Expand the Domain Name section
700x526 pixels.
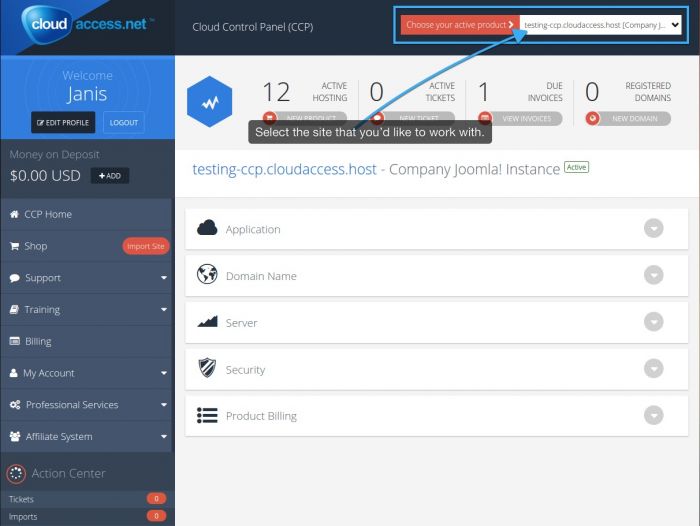[x=654, y=275]
